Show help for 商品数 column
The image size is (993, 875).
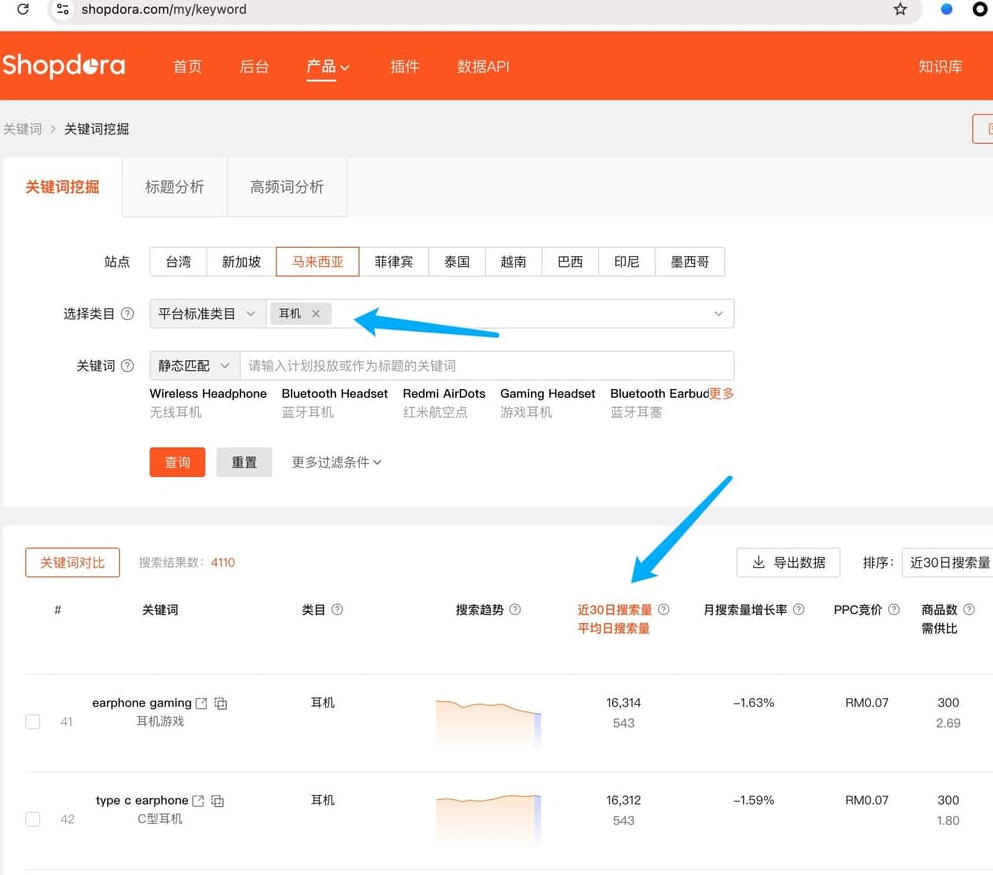(969, 610)
